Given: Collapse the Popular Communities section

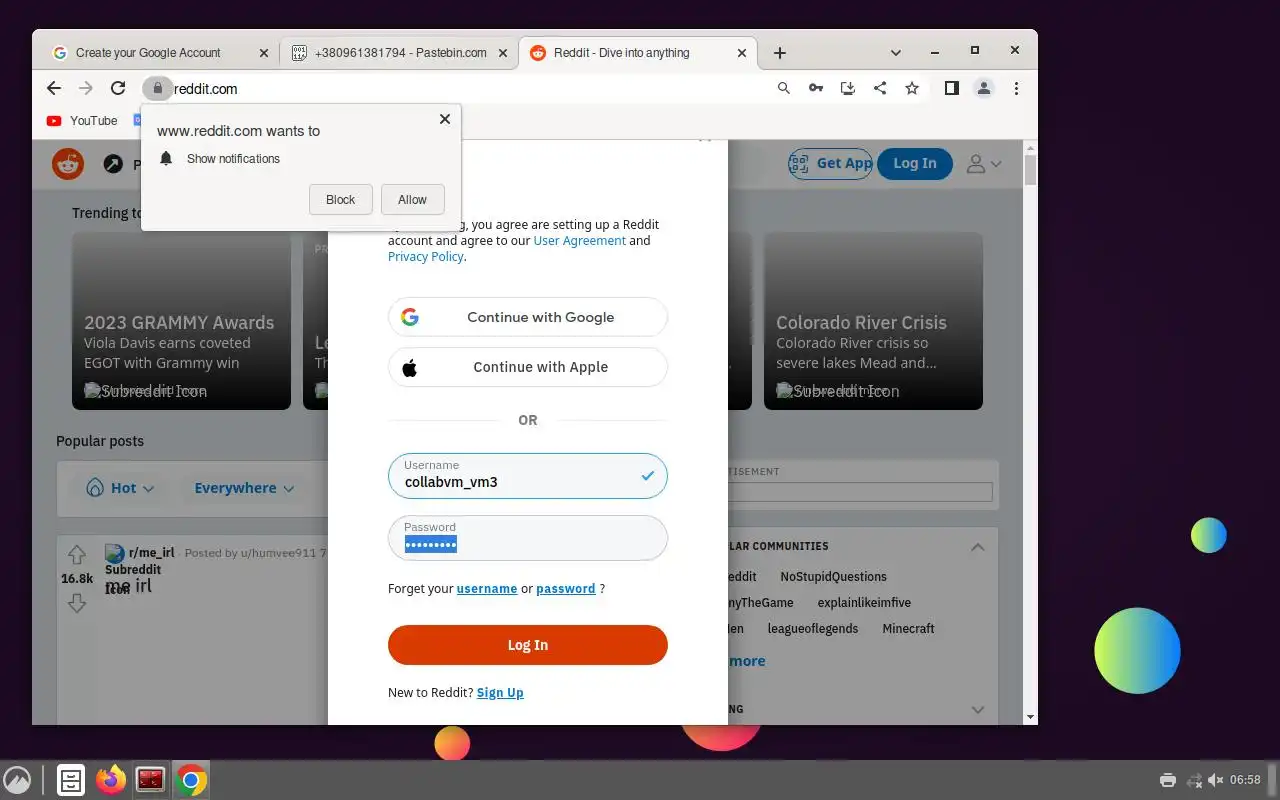Looking at the screenshot, I should click(x=978, y=547).
